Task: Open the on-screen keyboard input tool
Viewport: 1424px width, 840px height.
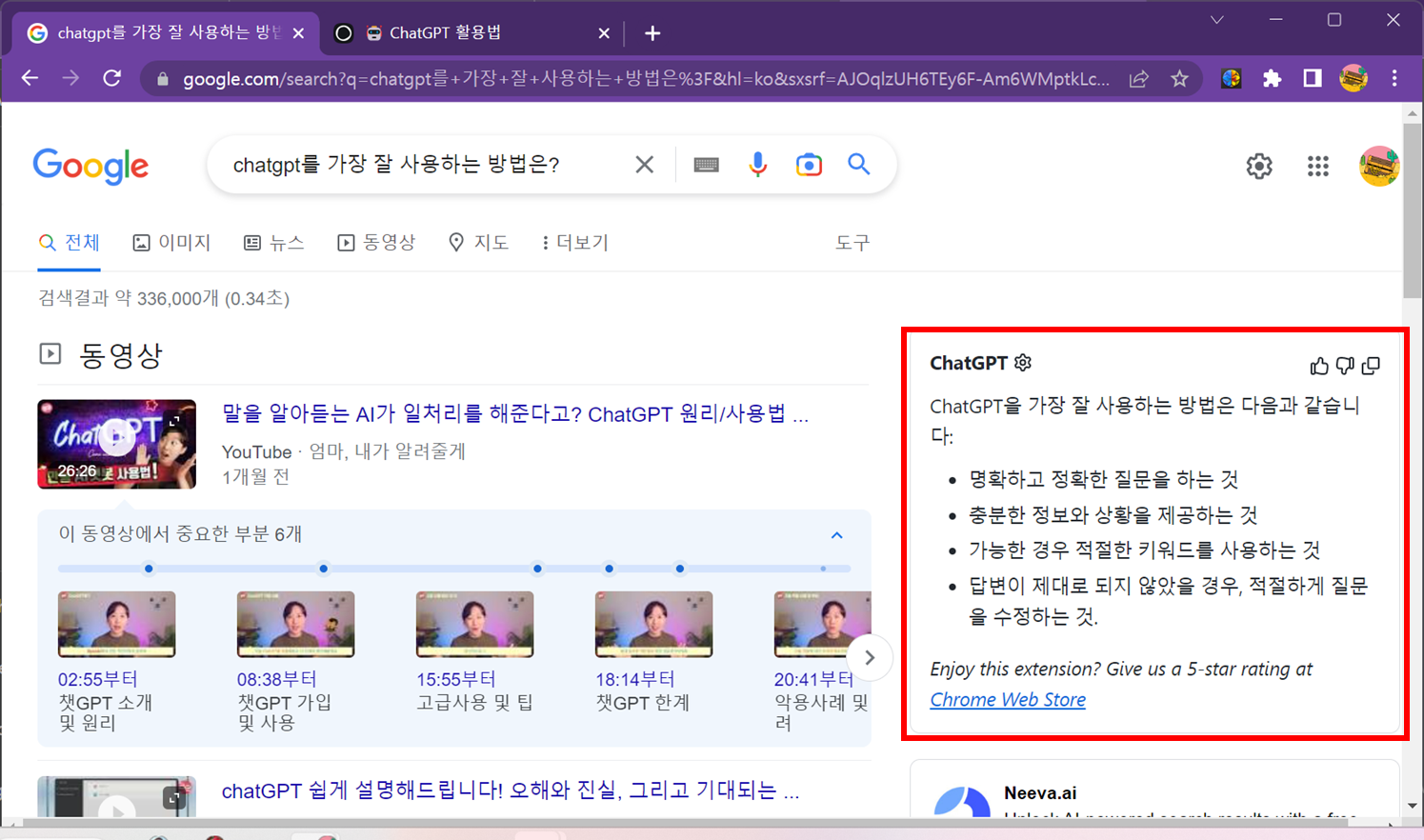Action: point(706,165)
